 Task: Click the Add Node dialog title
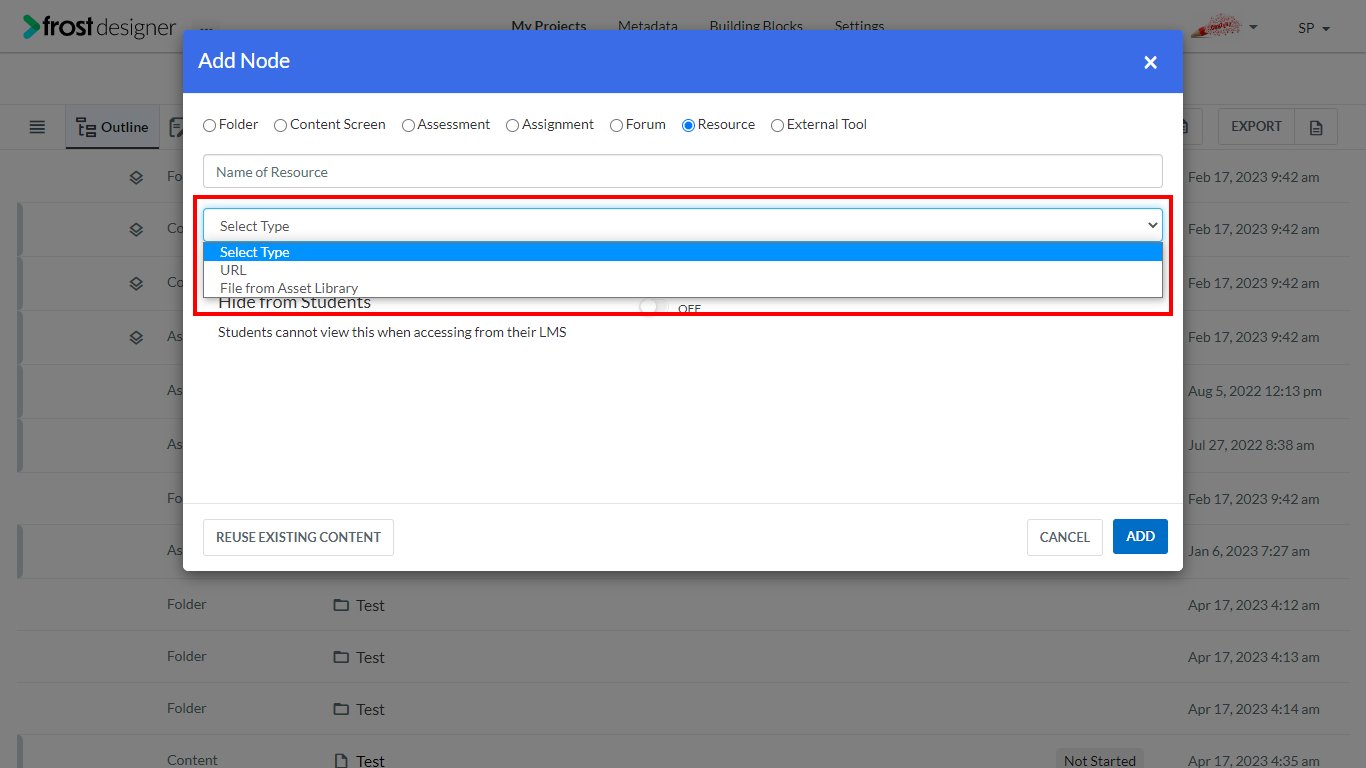244,61
